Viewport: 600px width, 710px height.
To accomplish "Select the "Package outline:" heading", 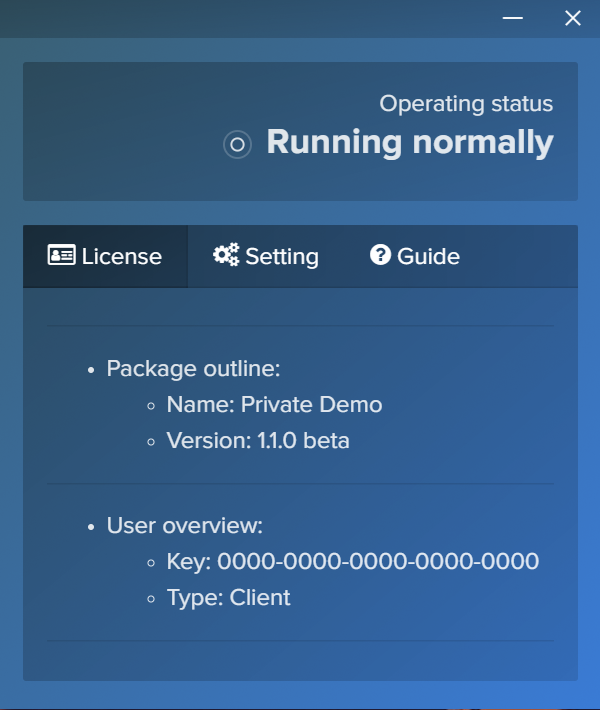I will click(193, 369).
